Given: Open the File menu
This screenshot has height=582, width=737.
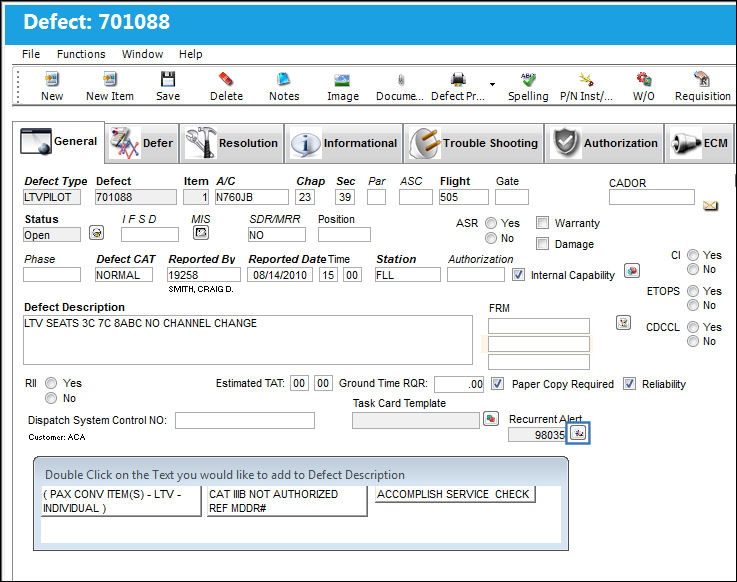Looking at the screenshot, I should click(31, 54).
